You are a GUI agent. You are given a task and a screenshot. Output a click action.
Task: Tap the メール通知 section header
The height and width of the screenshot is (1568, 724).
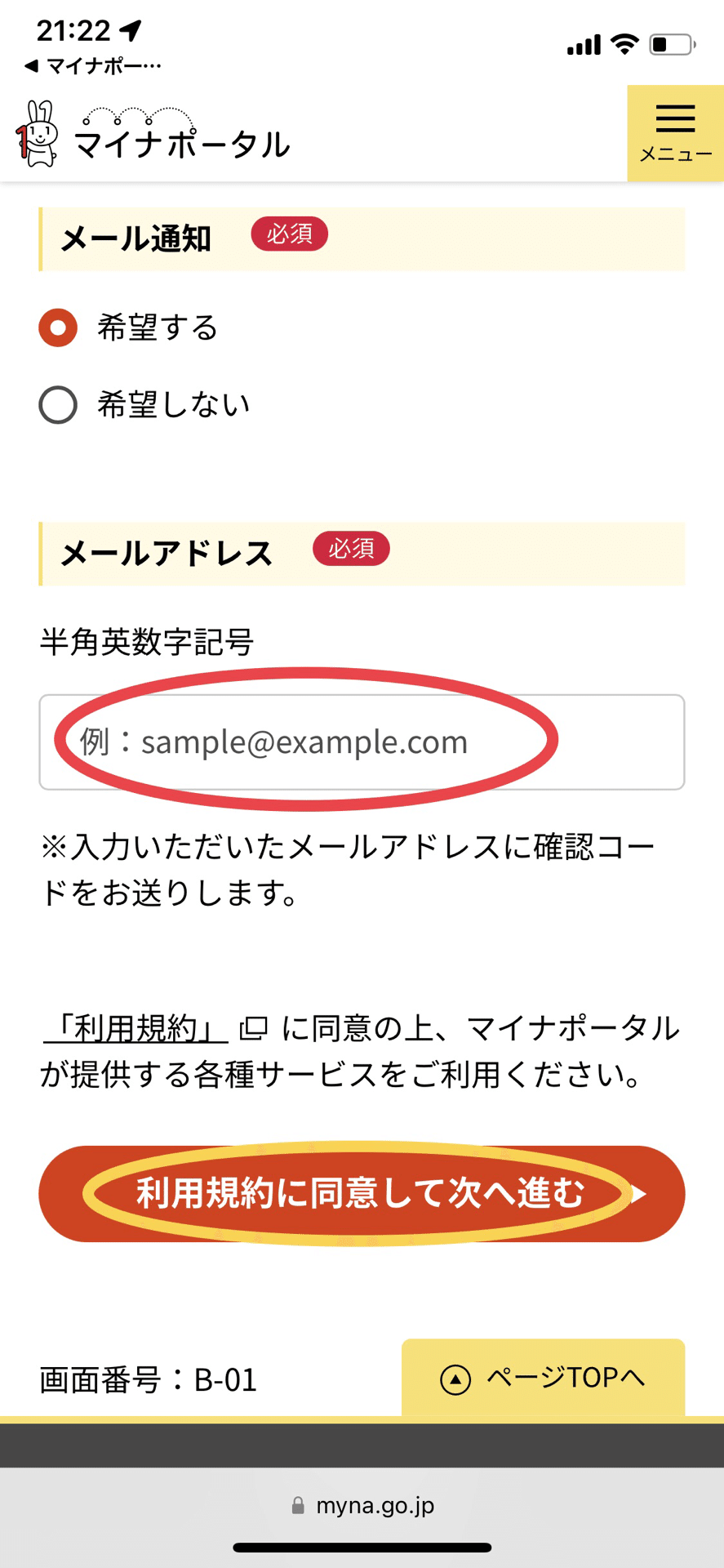coord(362,239)
